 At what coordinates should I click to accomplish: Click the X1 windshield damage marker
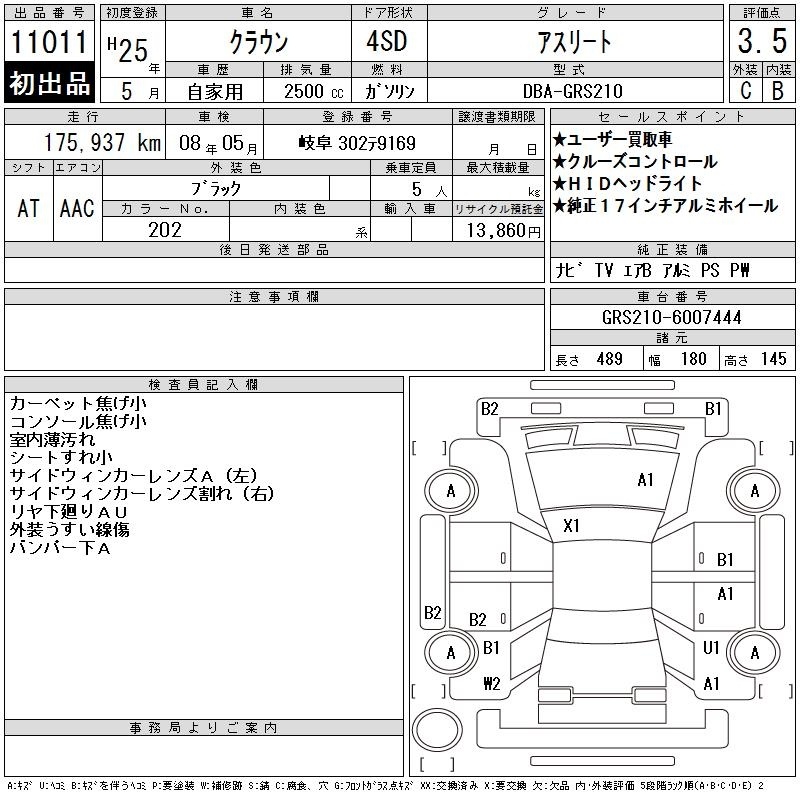pyautogui.click(x=572, y=526)
